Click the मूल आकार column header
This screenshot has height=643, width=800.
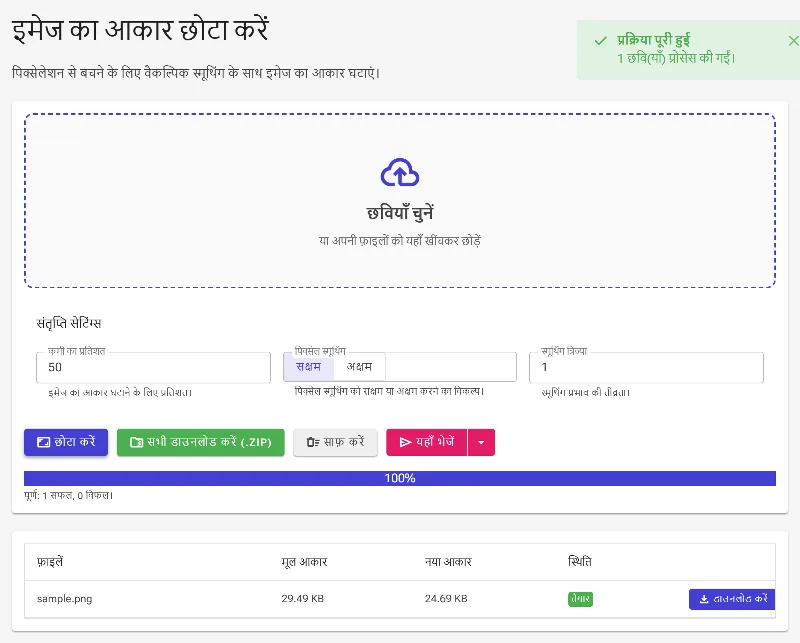click(x=304, y=562)
